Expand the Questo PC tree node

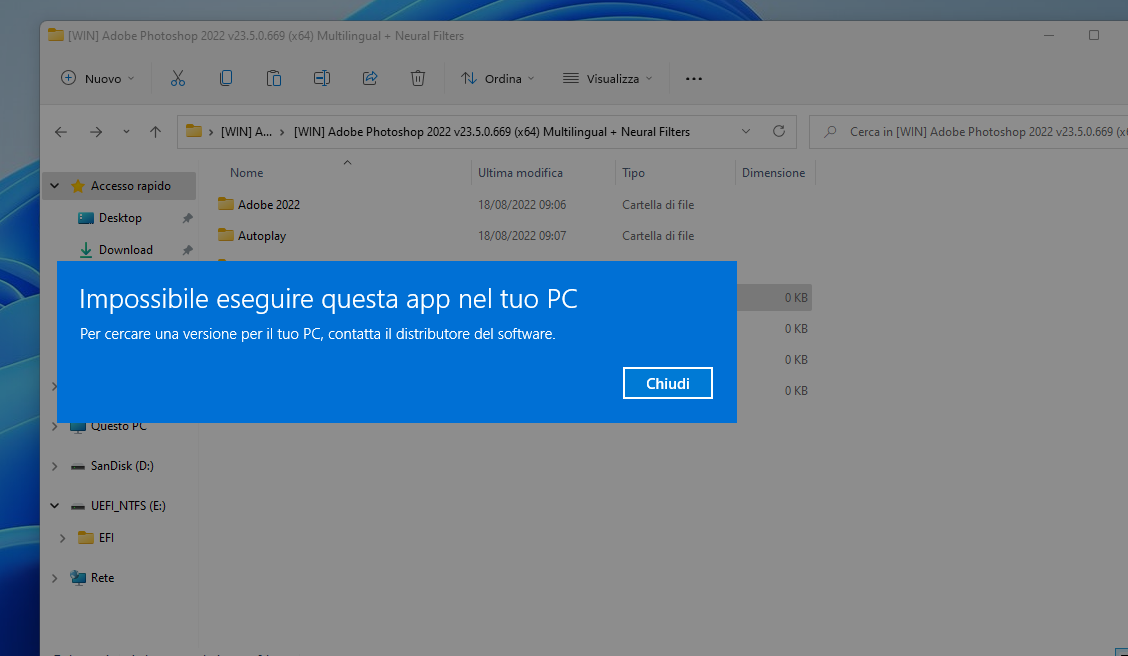[x=55, y=426]
